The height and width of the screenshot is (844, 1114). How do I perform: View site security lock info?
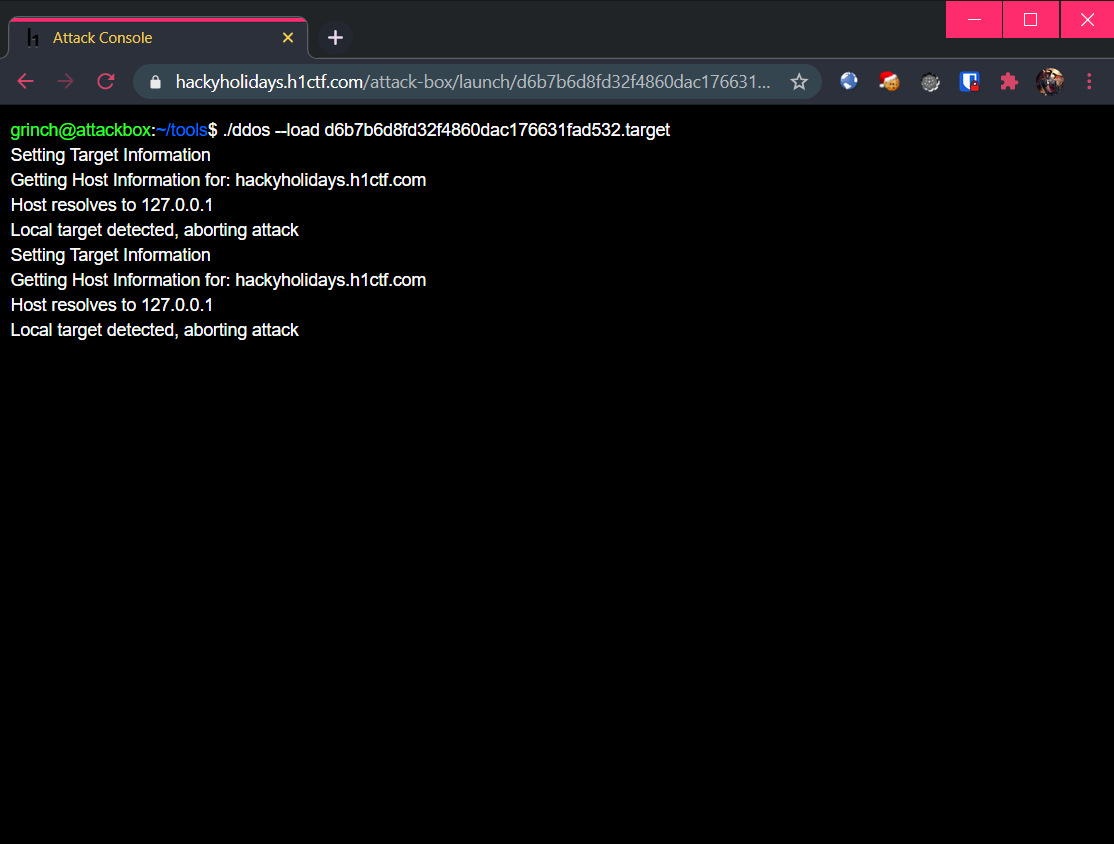coord(156,82)
